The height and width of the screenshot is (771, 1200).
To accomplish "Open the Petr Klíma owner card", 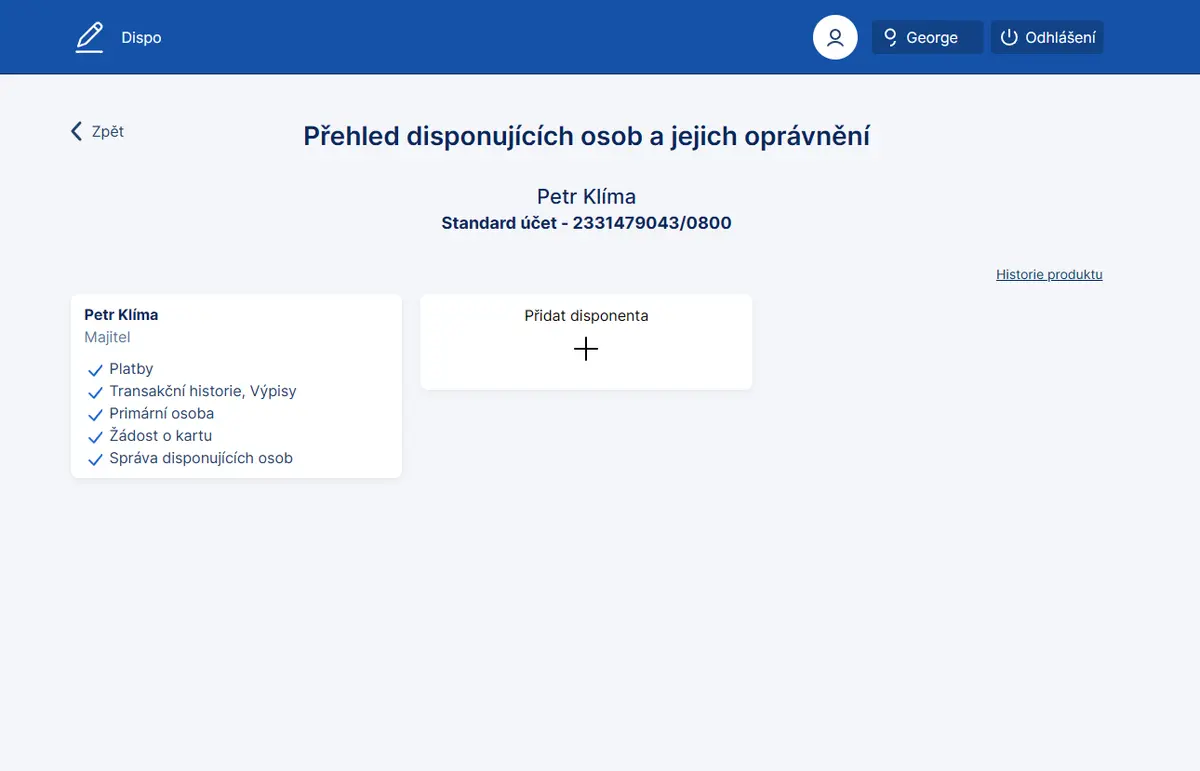I will [236, 386].
